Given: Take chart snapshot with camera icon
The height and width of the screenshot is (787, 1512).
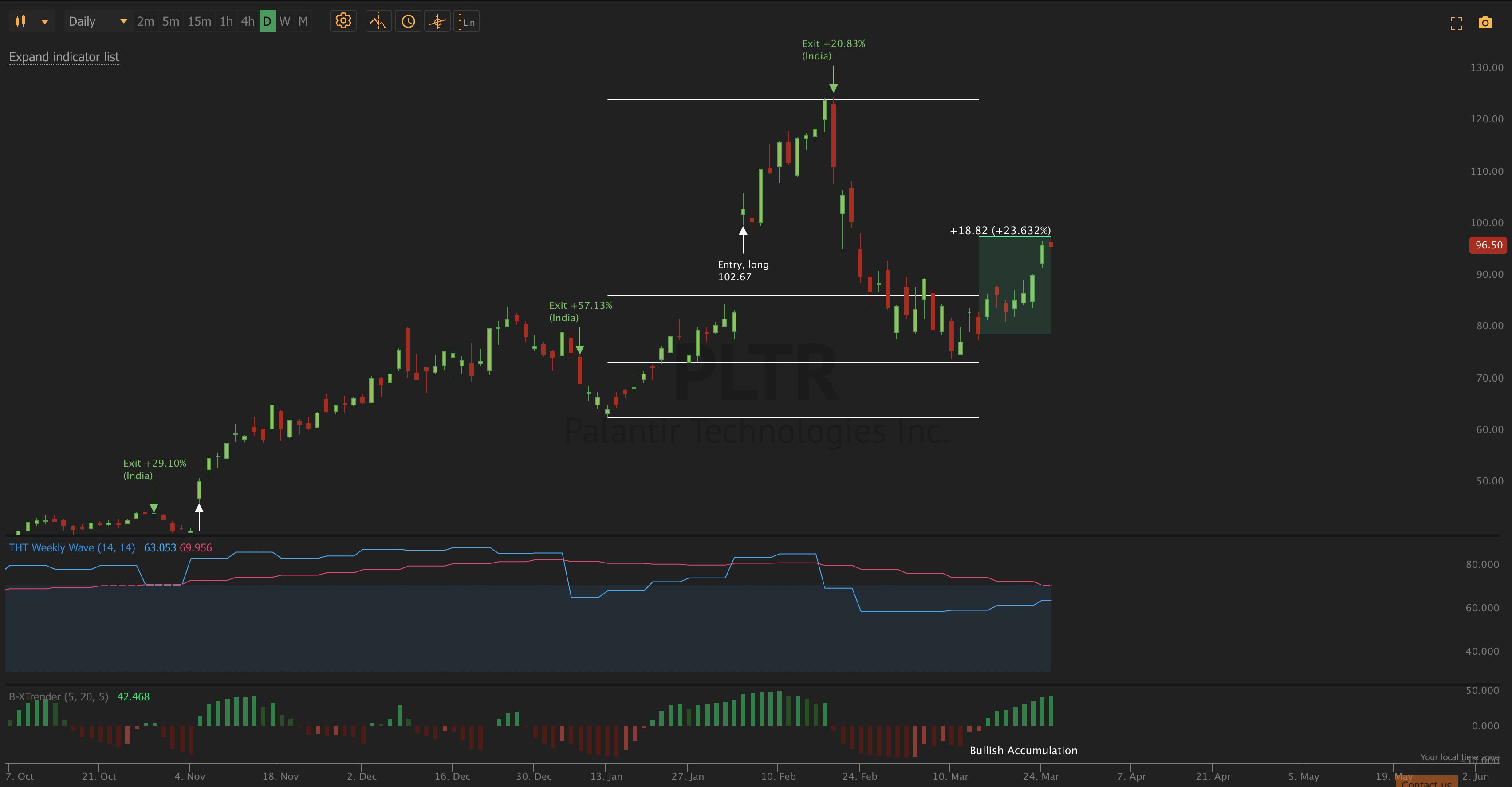Looking at the screenshot, I should coord(1485,23).
